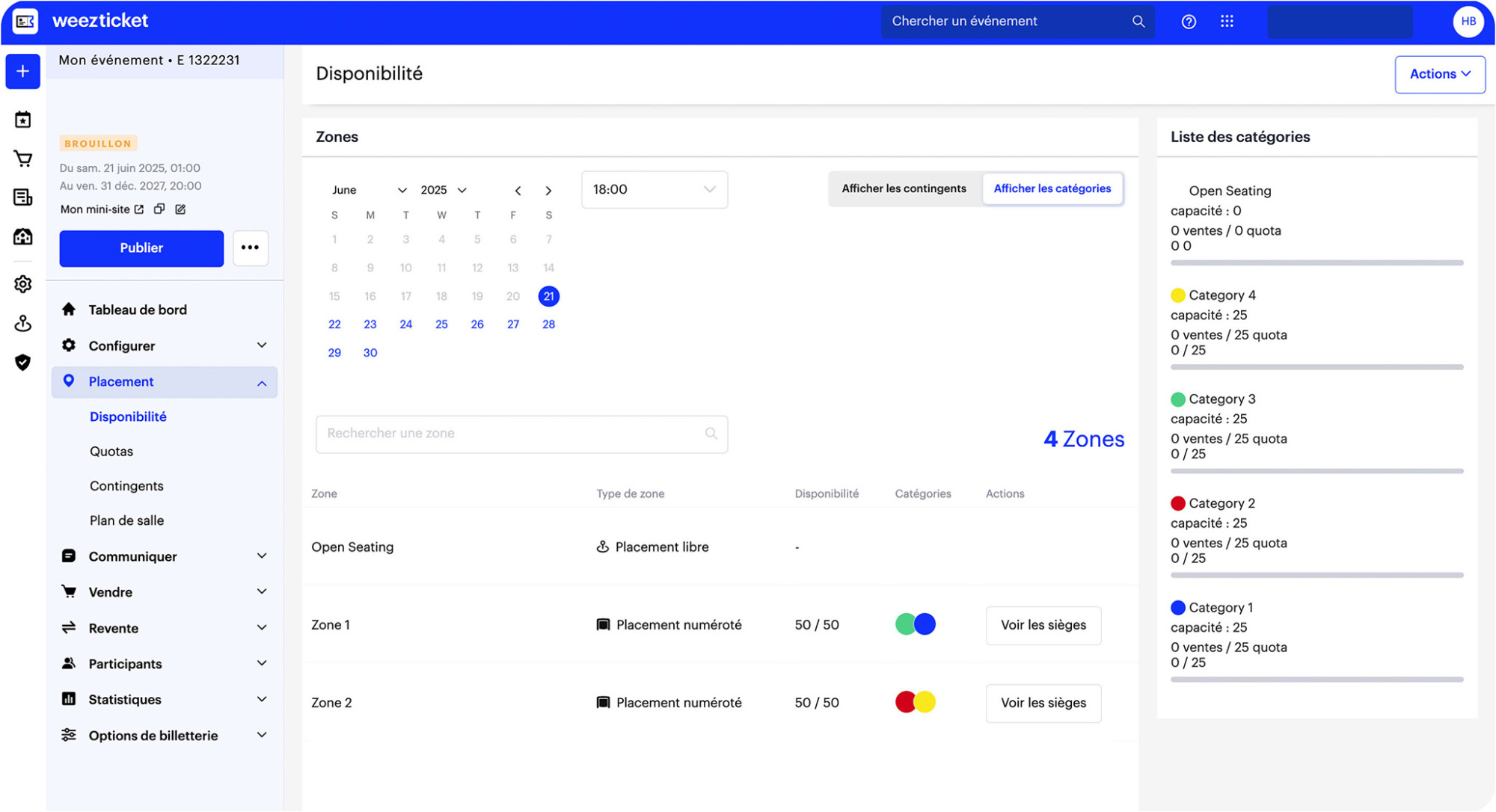
Task: Open the shopping cart icon in left rail
Action: click(x=22, y=159)
